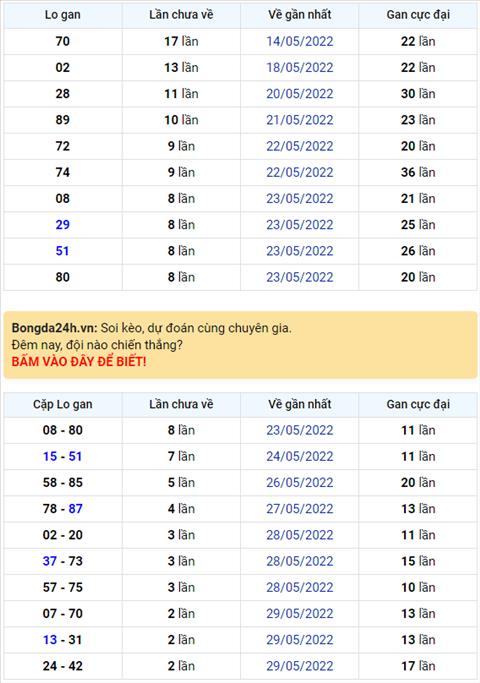Image resolution: width=480 pixels, height=683 pixels.
Task: Click number 89 in the Lo gan column
Action: [62, 120]
